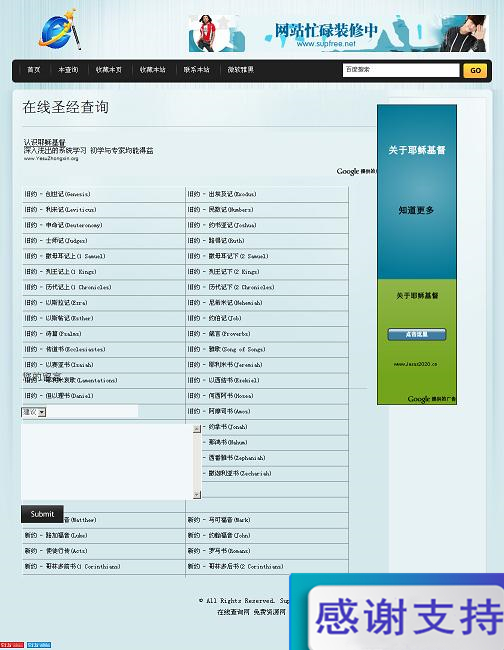The image size is (504, 650).
Task: Open the 首页 home menu item
Action: (34, 70)
